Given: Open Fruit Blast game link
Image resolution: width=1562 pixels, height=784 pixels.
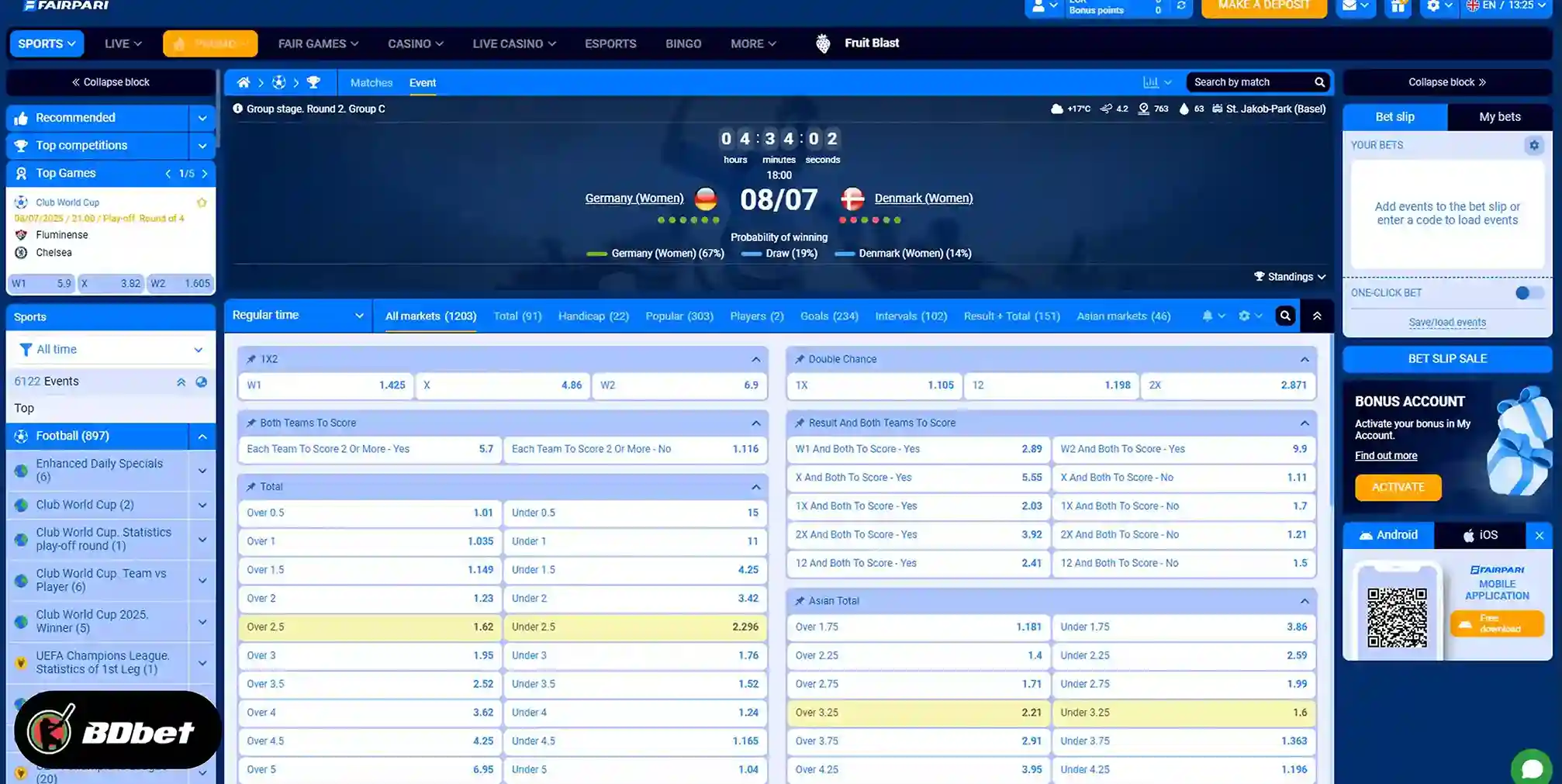Looking at the screenshot, I should [x=859, y=43].
